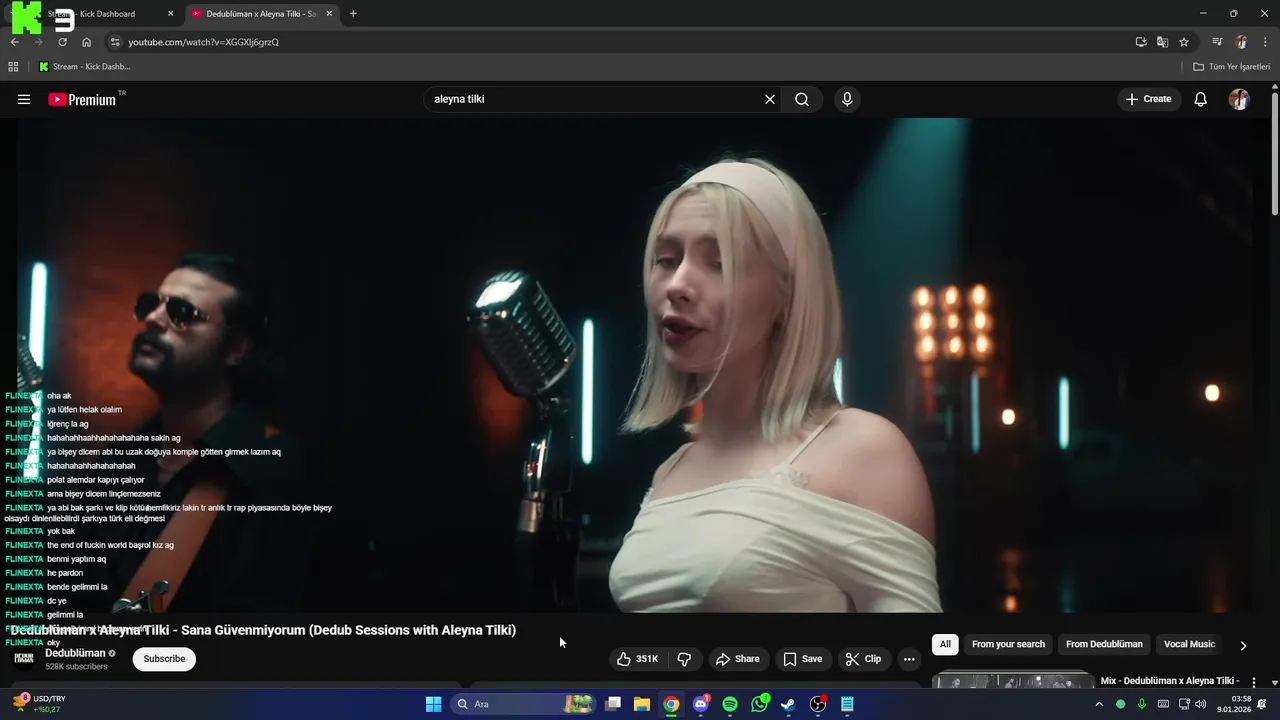Select From Dedublüman chip

[1104, 644]
